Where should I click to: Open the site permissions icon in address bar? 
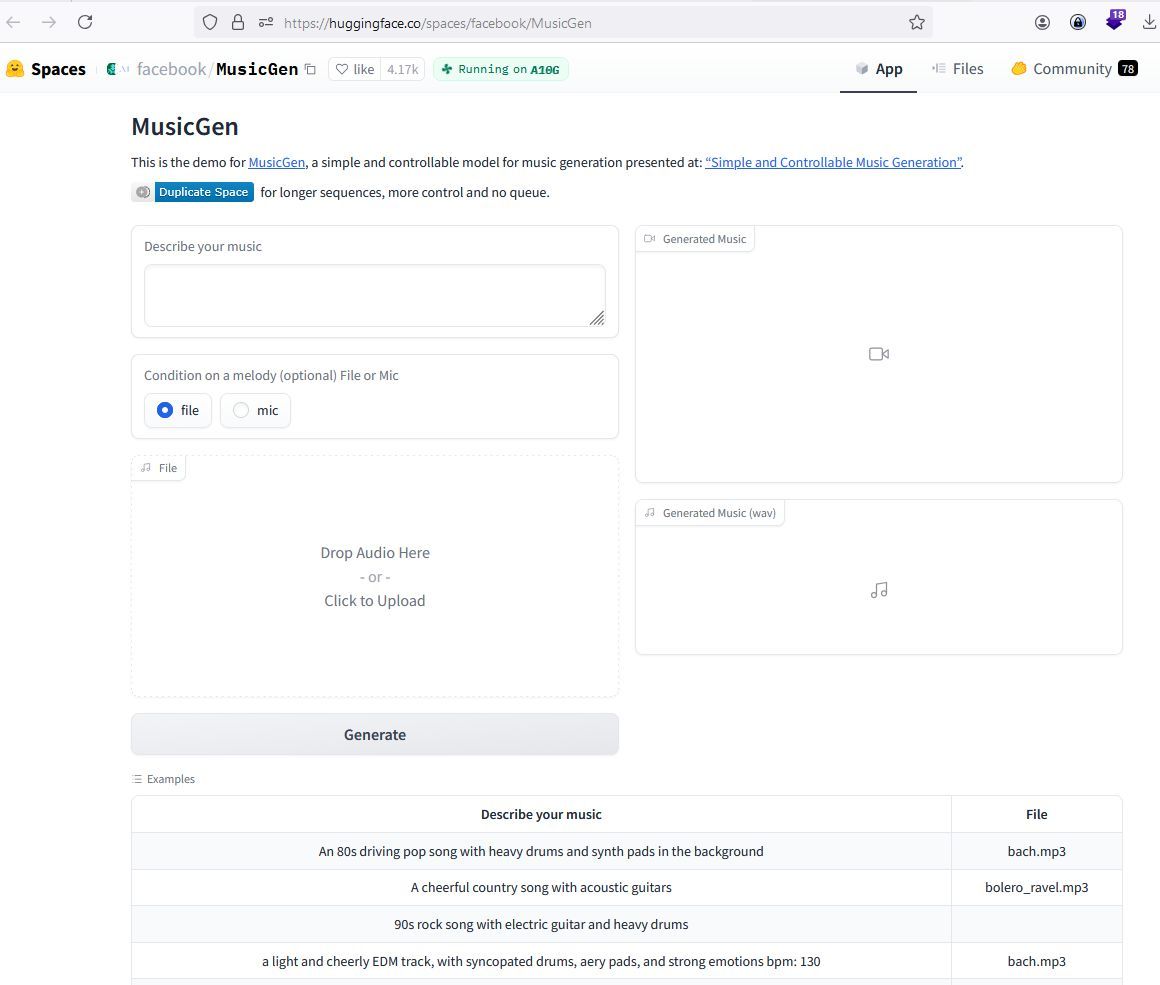pos(266,23)
